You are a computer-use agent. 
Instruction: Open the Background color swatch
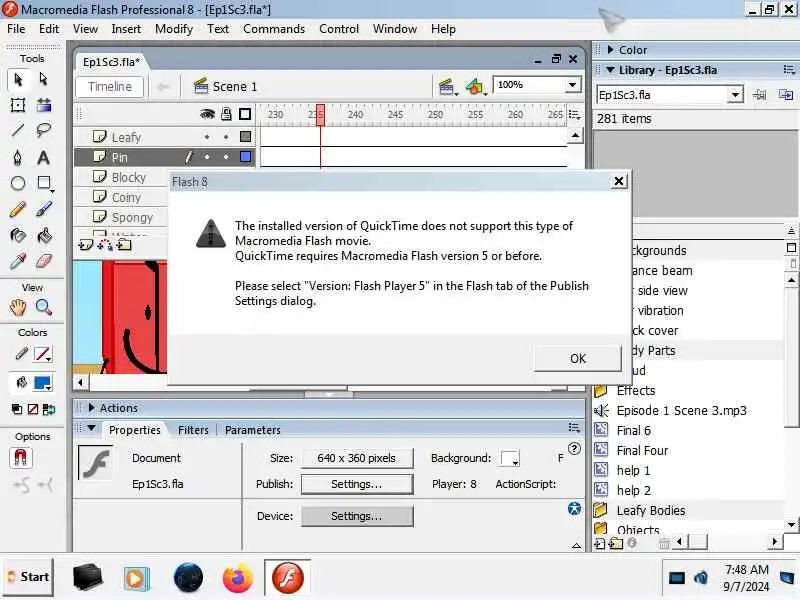click(510, 458)
